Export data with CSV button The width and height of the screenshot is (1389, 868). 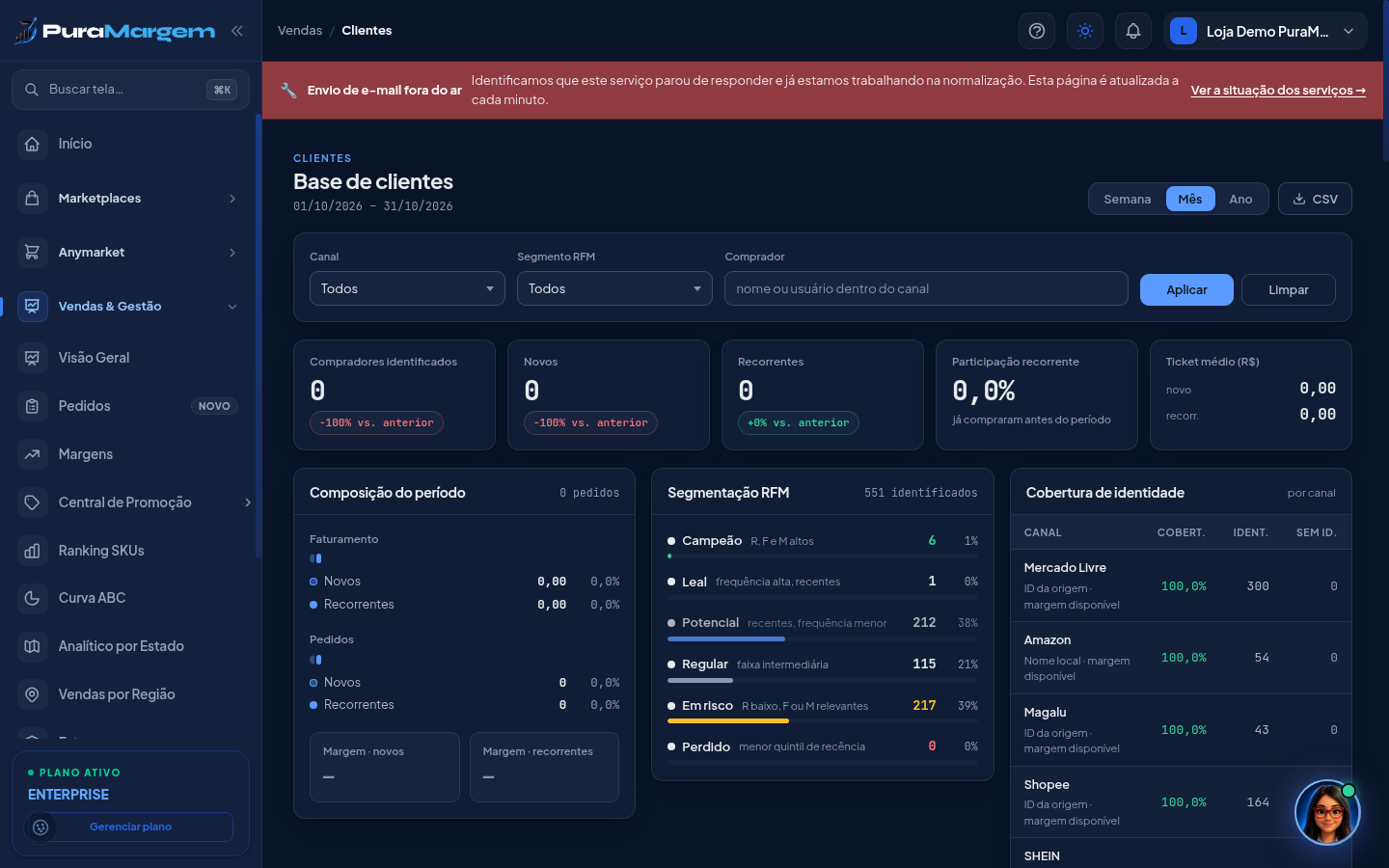pos(1315,200)
